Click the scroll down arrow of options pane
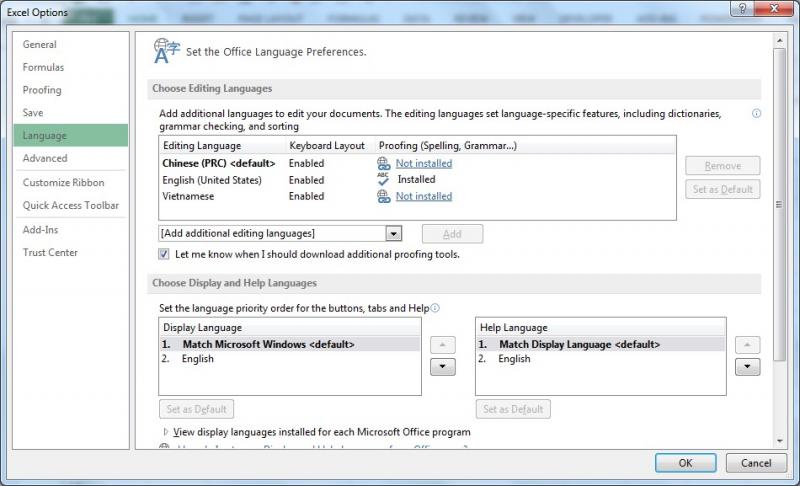The width and height of the screenshot is (800, 486). (779, 441)
